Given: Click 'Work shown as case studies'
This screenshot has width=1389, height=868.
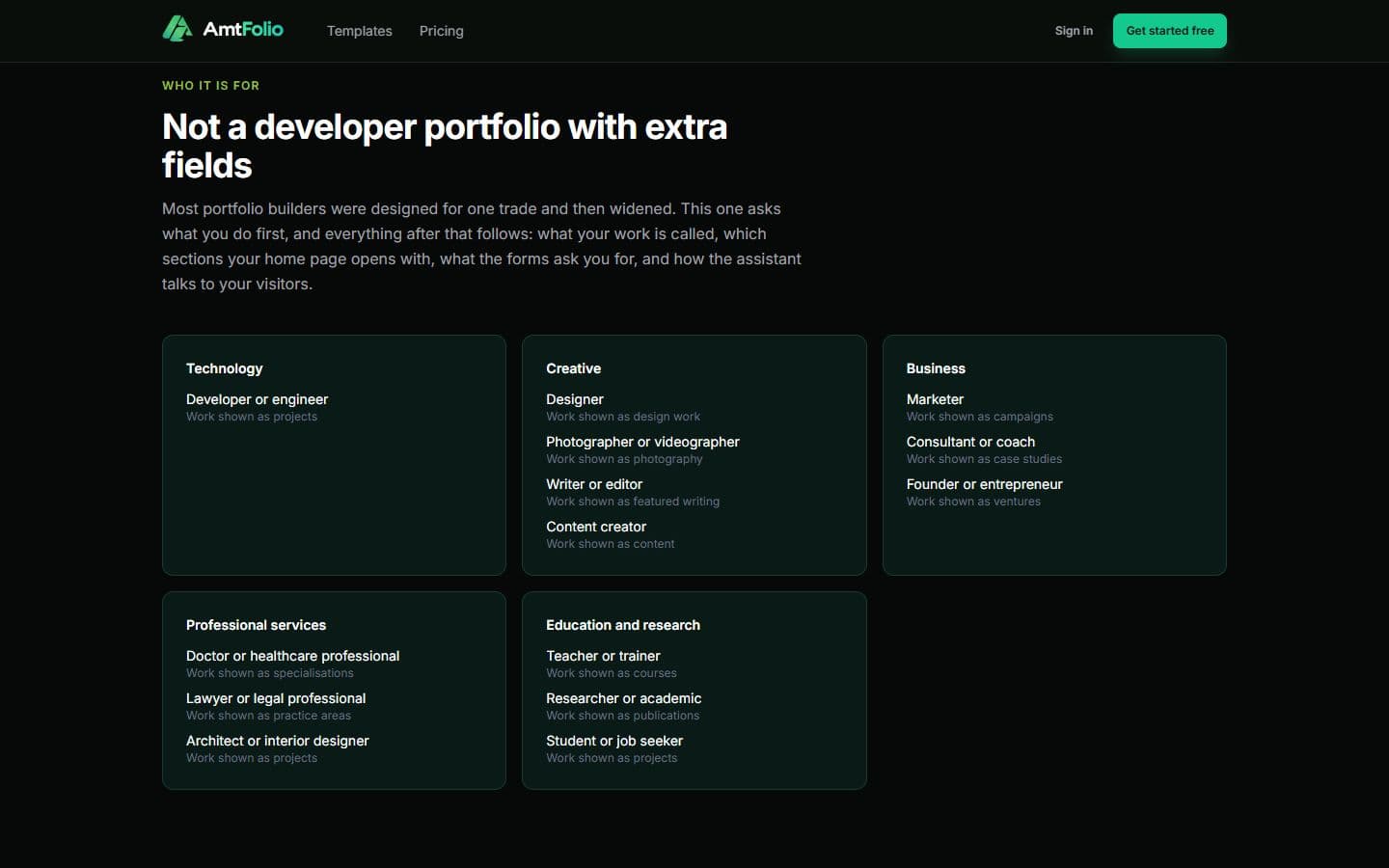Looking at the screenshot, I should coord(984,459).
